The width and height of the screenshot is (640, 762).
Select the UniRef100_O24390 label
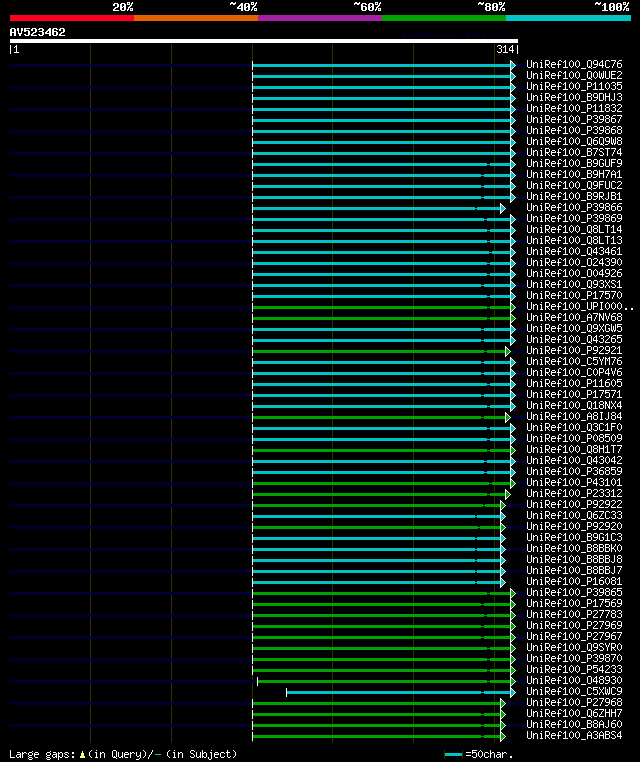click(574, 262)
